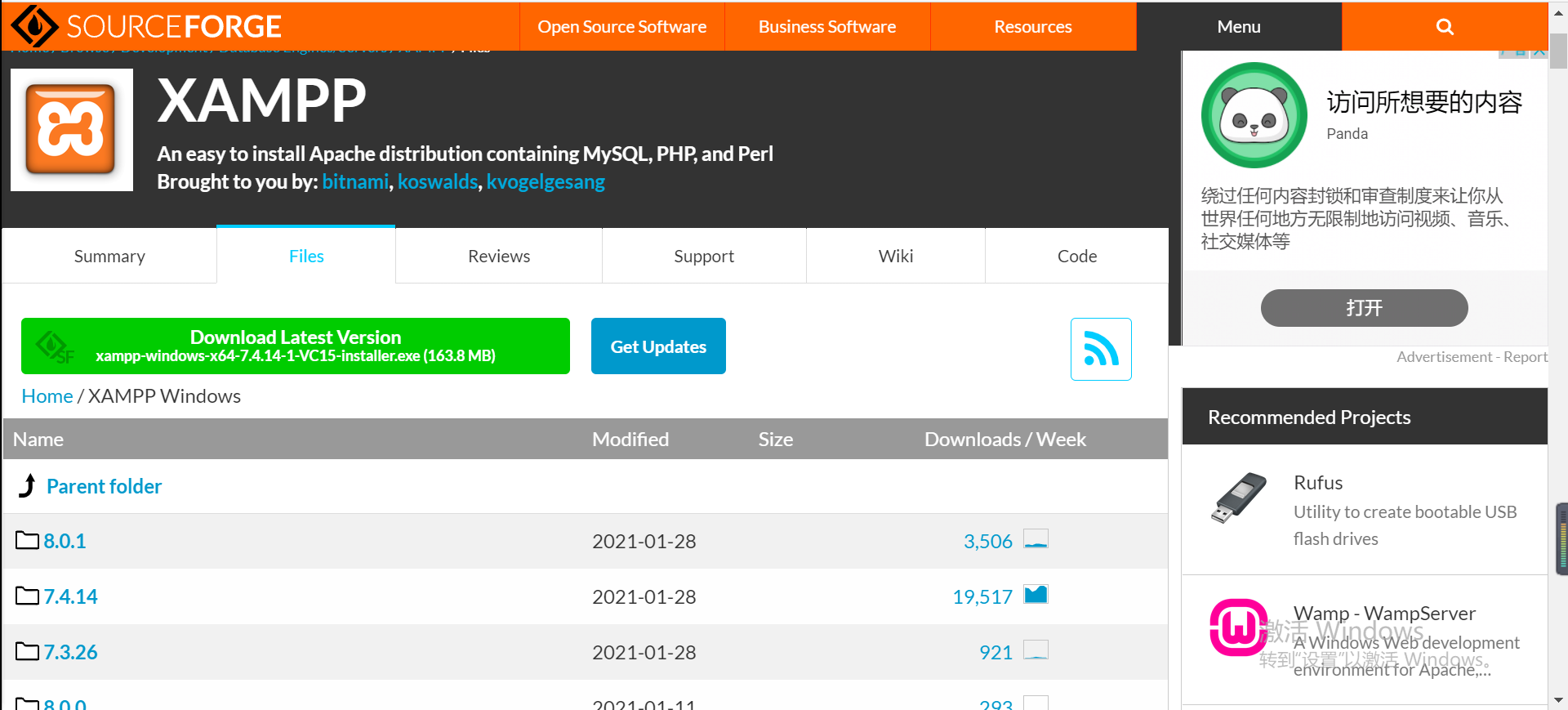Open the Parent folder link
The width and height of the screenshot is (1568, 710).
pos(104,486)
